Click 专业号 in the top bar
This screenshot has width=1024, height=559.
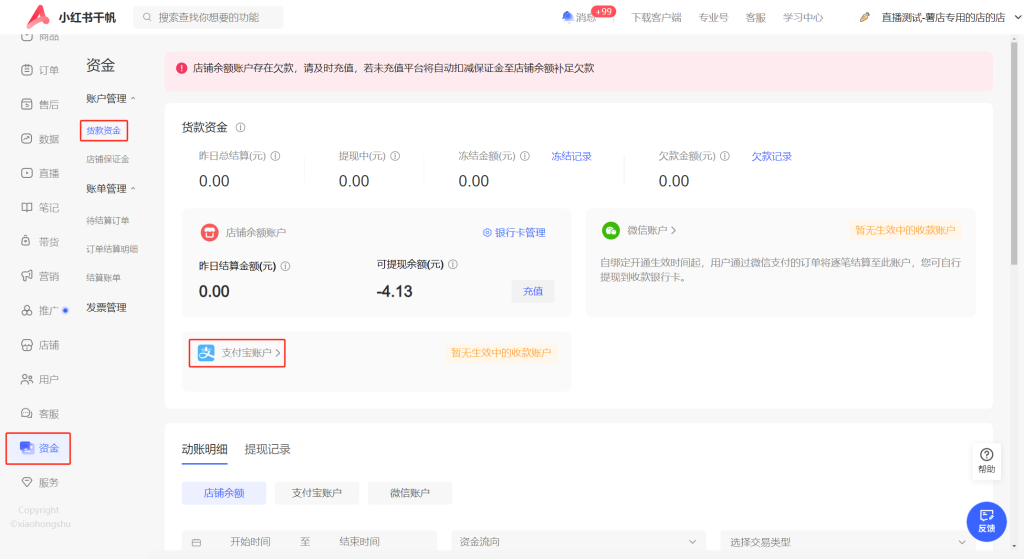pyautogui.click(x=713, y=18)
